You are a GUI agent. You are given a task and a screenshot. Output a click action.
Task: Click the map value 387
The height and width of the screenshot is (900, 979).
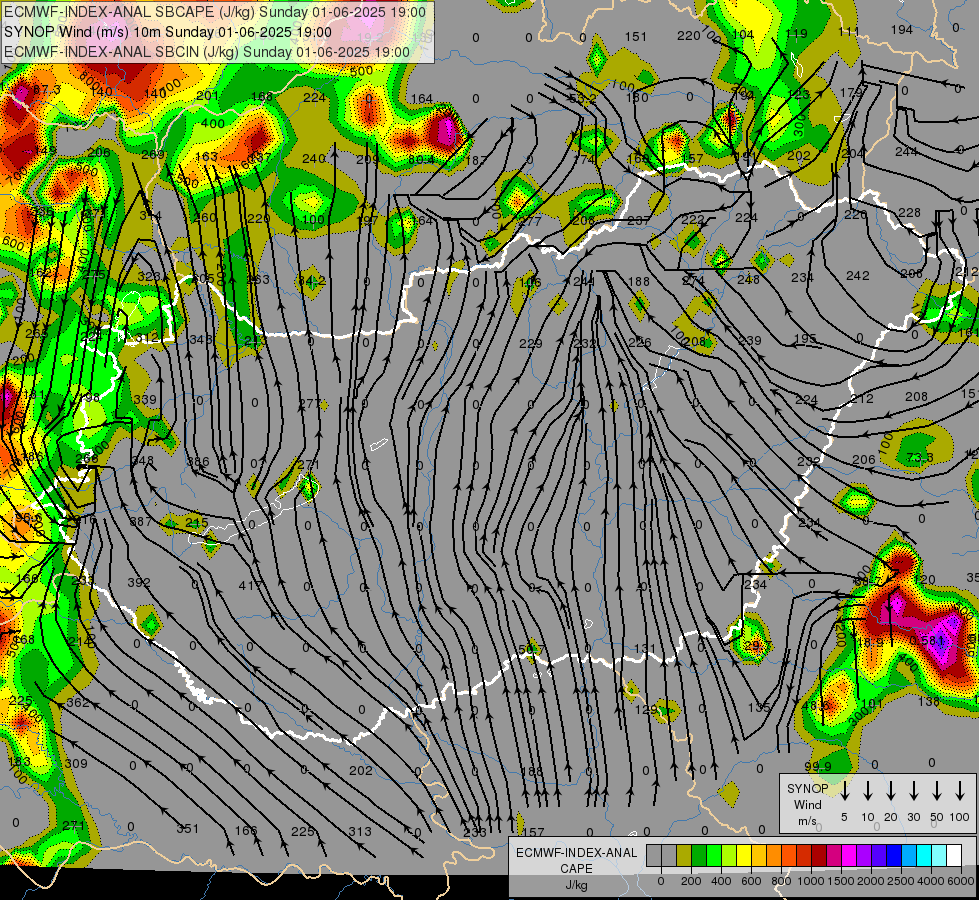click(x=140, y=521)
